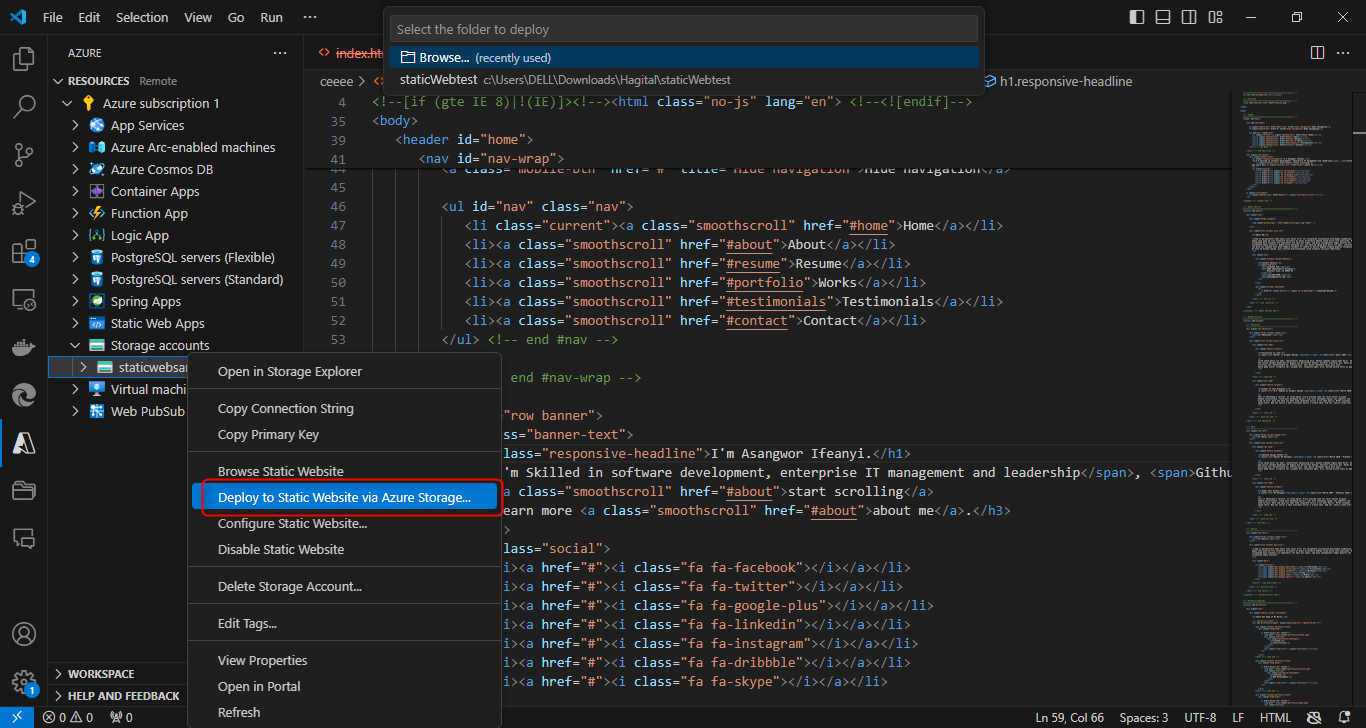Click the Select the folder to deploy field

tap(683, 29)
